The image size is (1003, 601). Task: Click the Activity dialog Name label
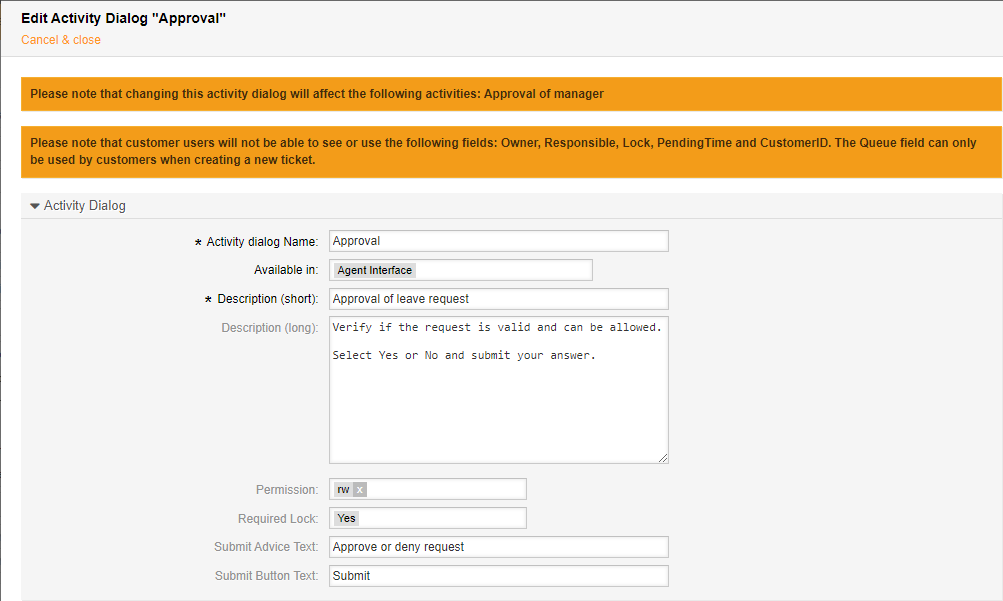[262, 242]
